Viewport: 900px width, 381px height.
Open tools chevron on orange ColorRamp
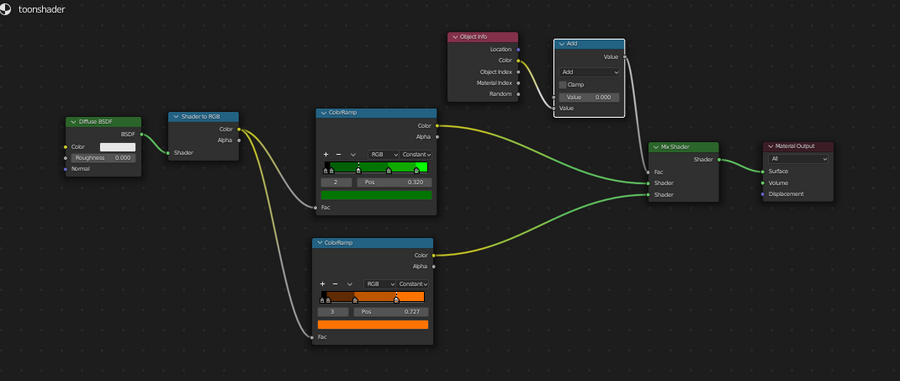pos(350,284)
